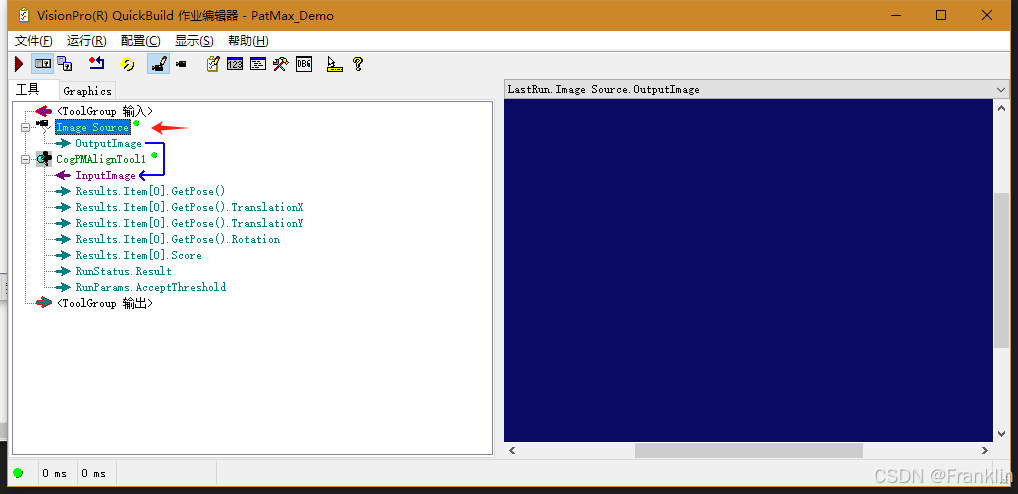
Task: Open the hammer and wrench toolbox icon
Action: tap(280, 64)
